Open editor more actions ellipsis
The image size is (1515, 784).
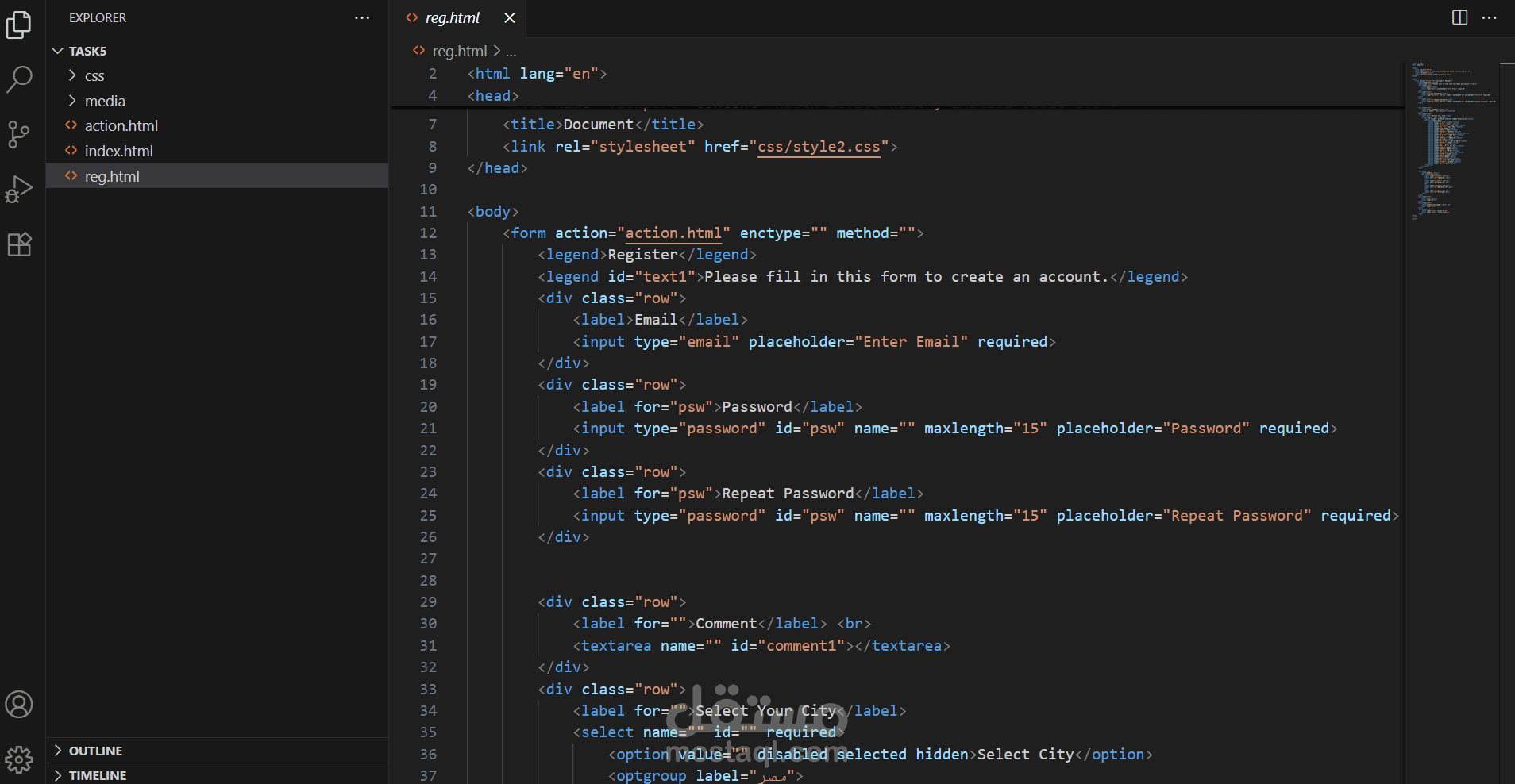point(1490,17)
